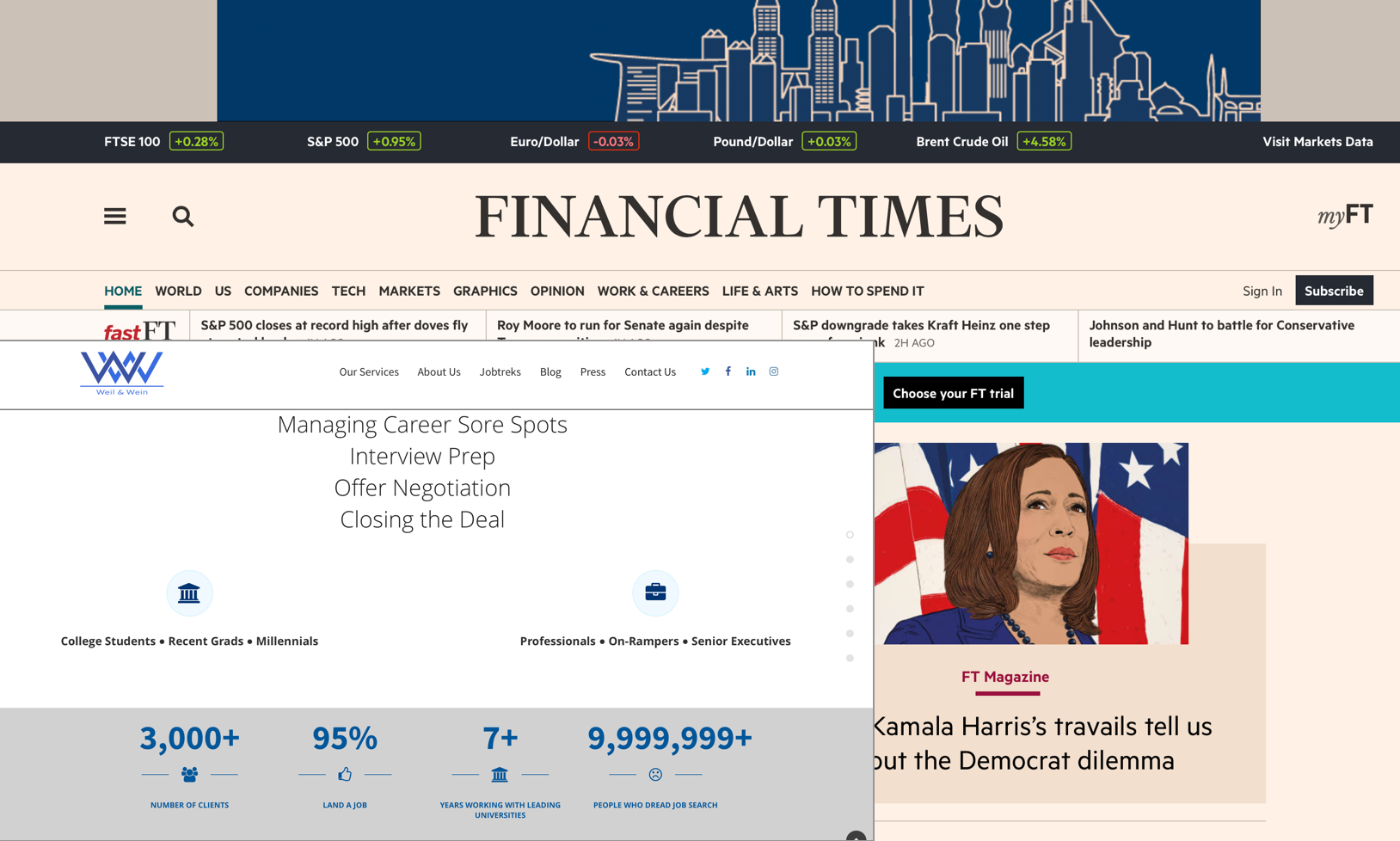Open the HOME tab in FT navigation
This screenshot has height=841, width=1400.
pos(123,291)
